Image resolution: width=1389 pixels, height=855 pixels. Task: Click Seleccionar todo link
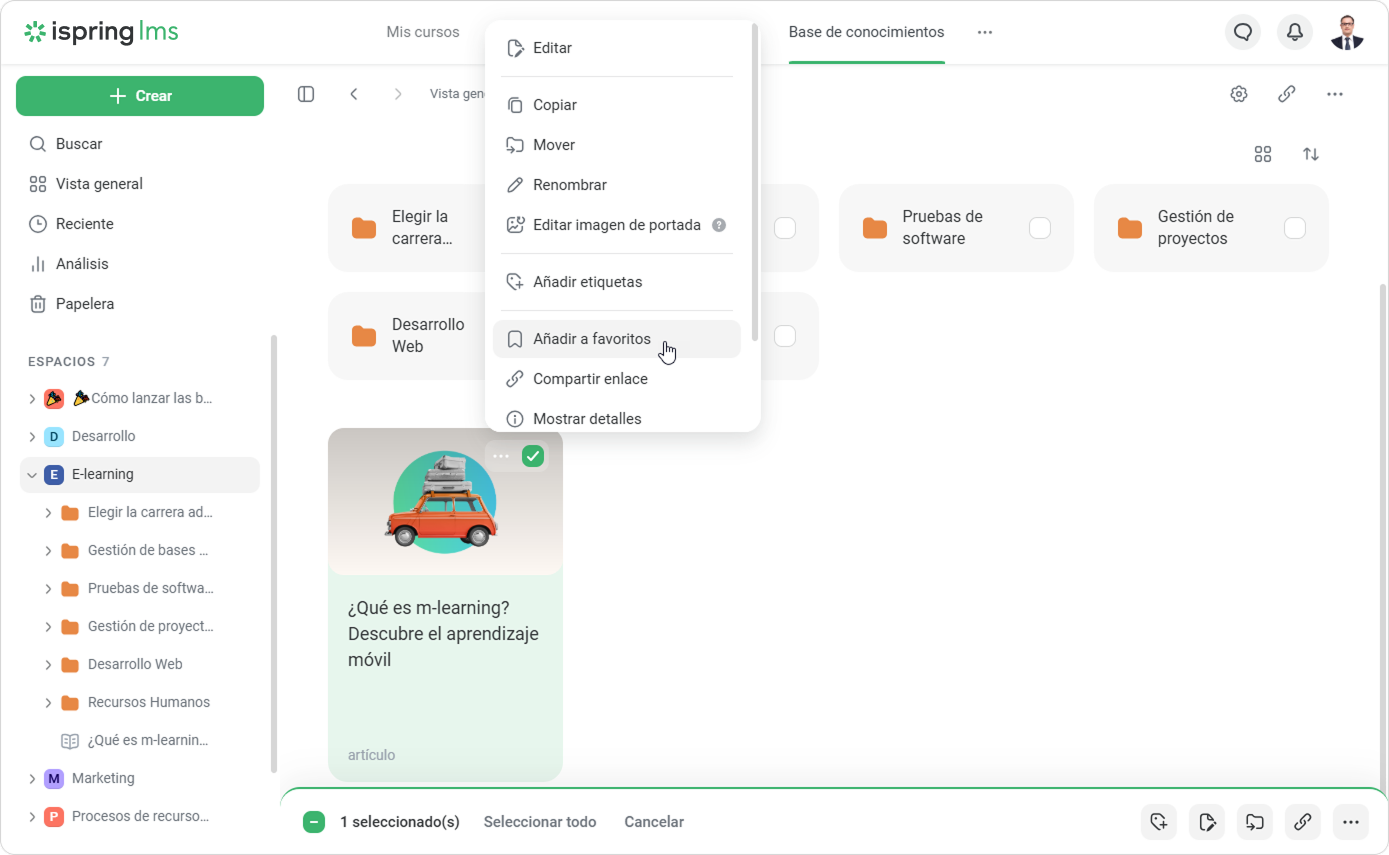pyautogui.click(x=540, y=822)
